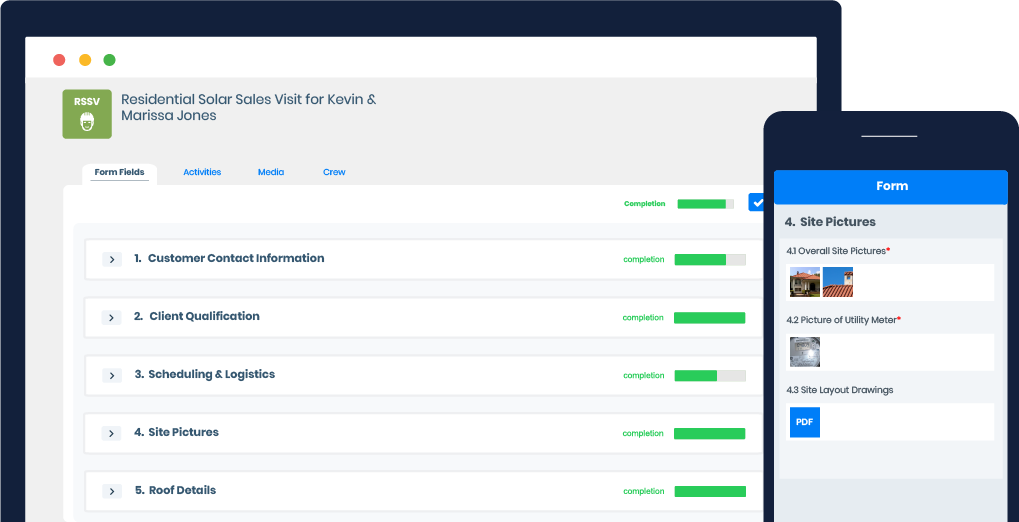Click the '4. Site Pictures' heading on phone

pos(830,222)
